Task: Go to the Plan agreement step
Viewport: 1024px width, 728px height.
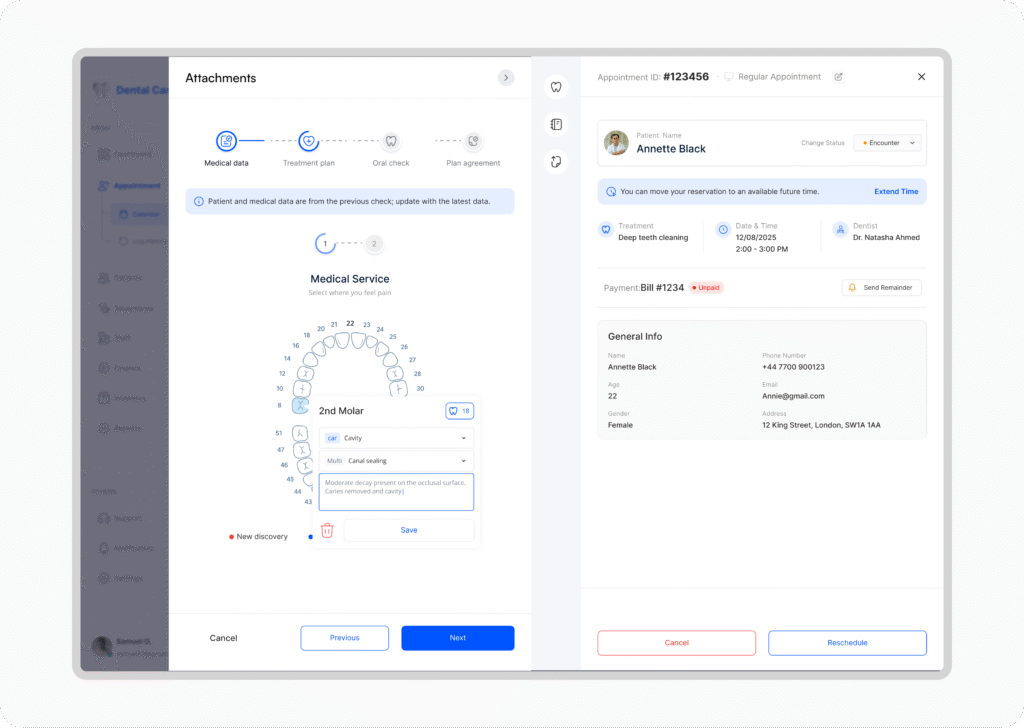Action: (473, 141)
